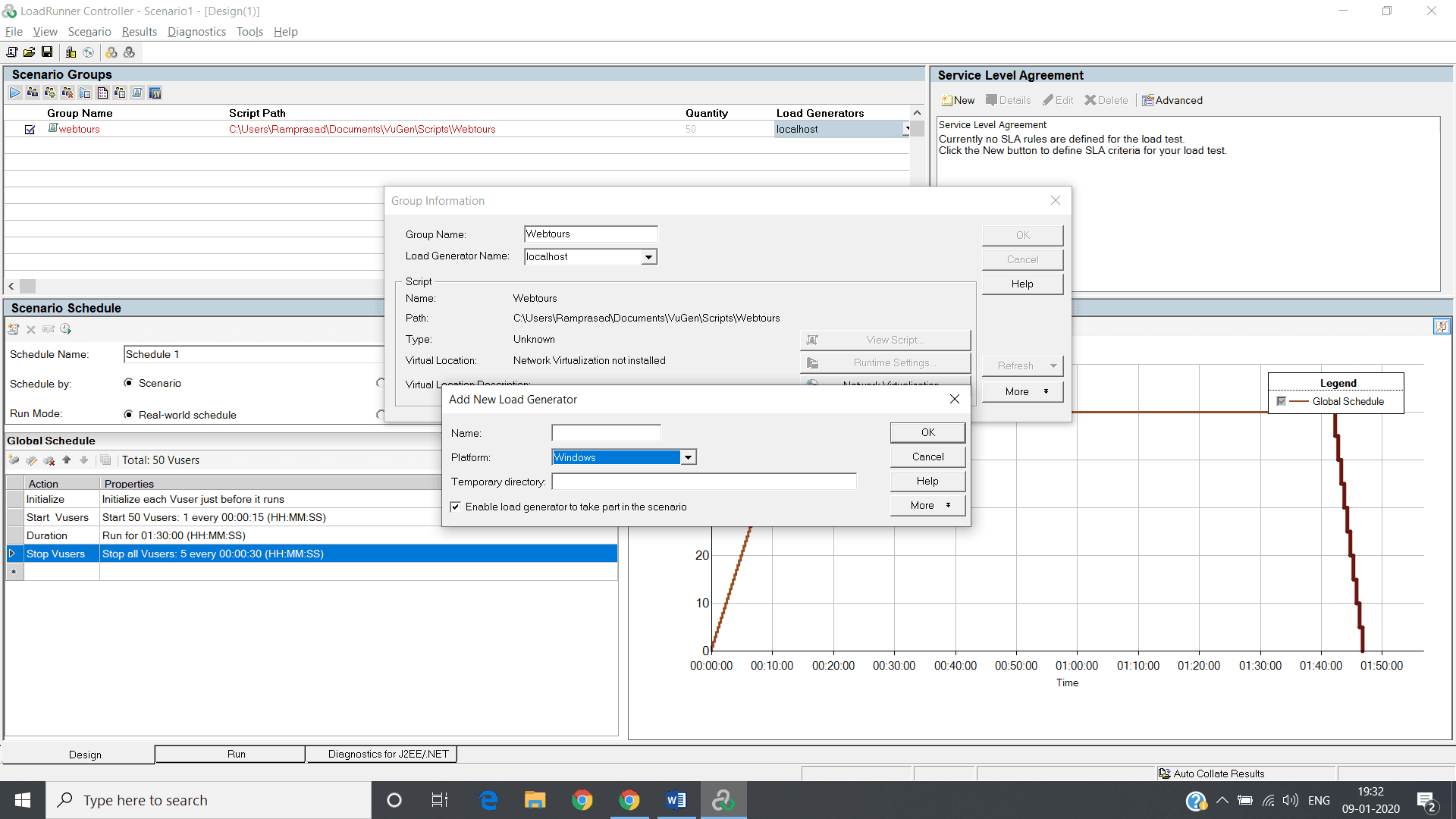Click Cancel in Add New Load Generator

[927, 457]
